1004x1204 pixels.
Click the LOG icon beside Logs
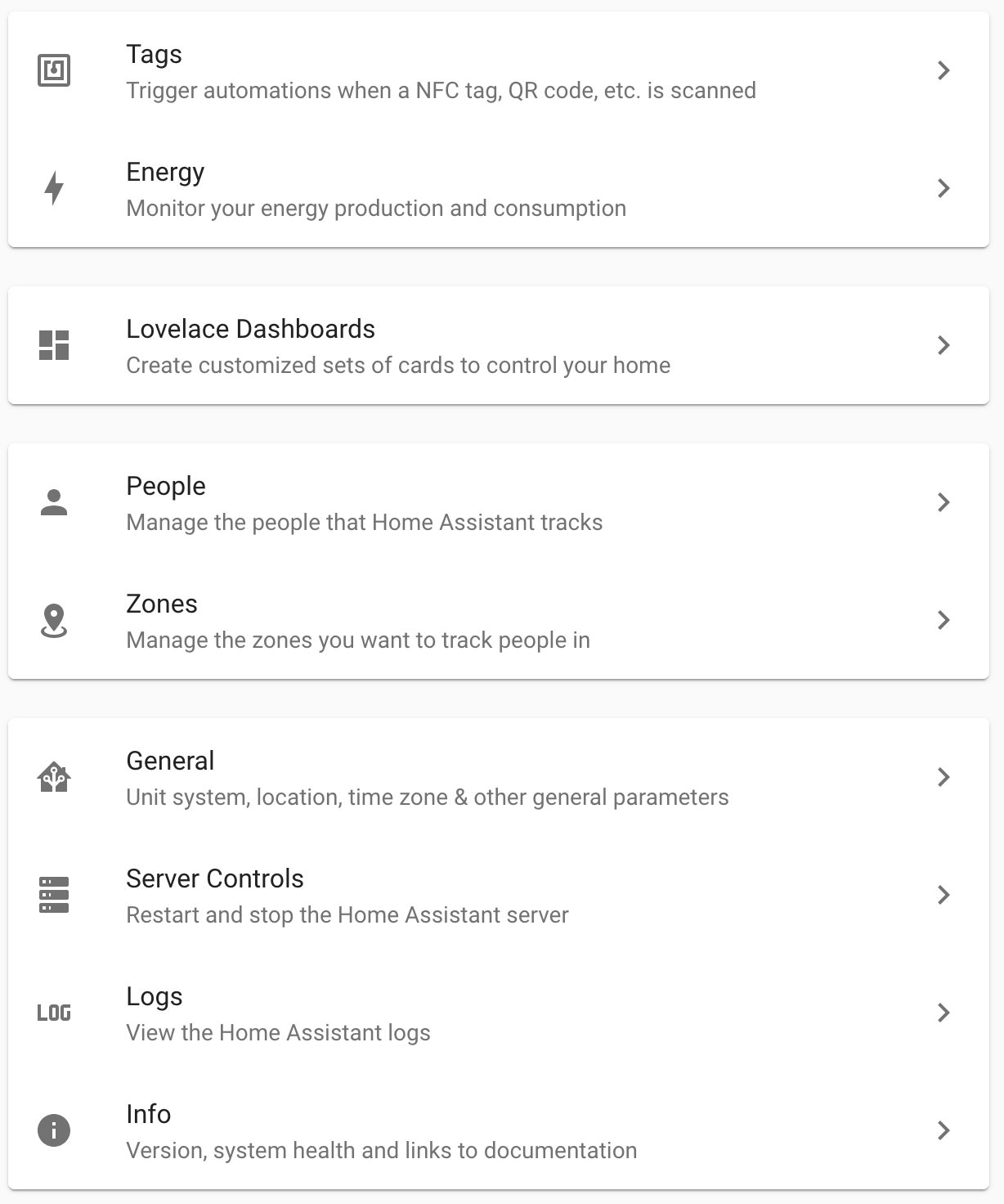tap(54, 1013)
